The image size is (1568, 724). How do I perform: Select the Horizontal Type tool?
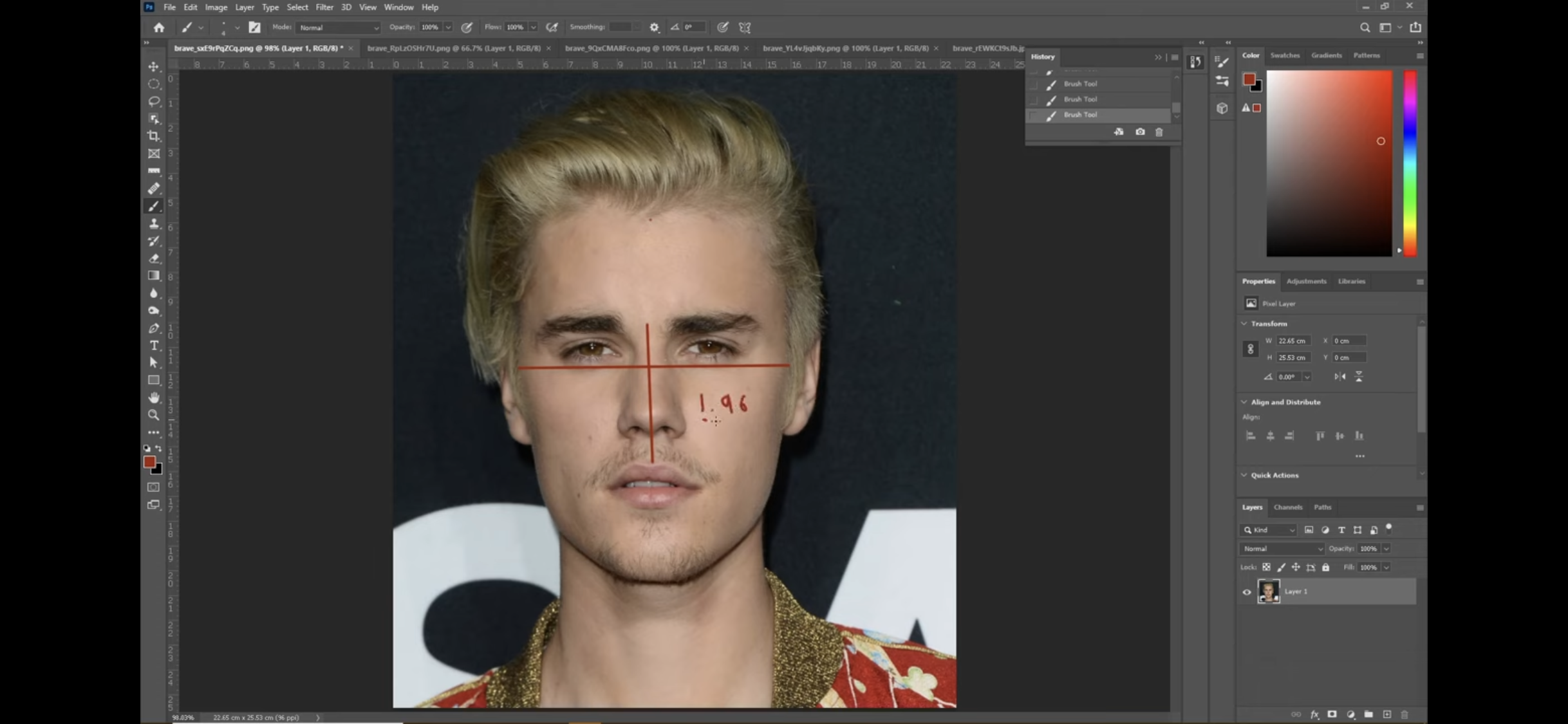[x=154, y=346]
